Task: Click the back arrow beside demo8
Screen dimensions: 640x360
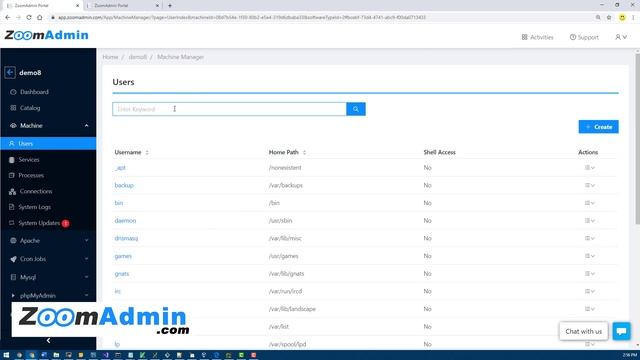Action: tap(10, 73)
